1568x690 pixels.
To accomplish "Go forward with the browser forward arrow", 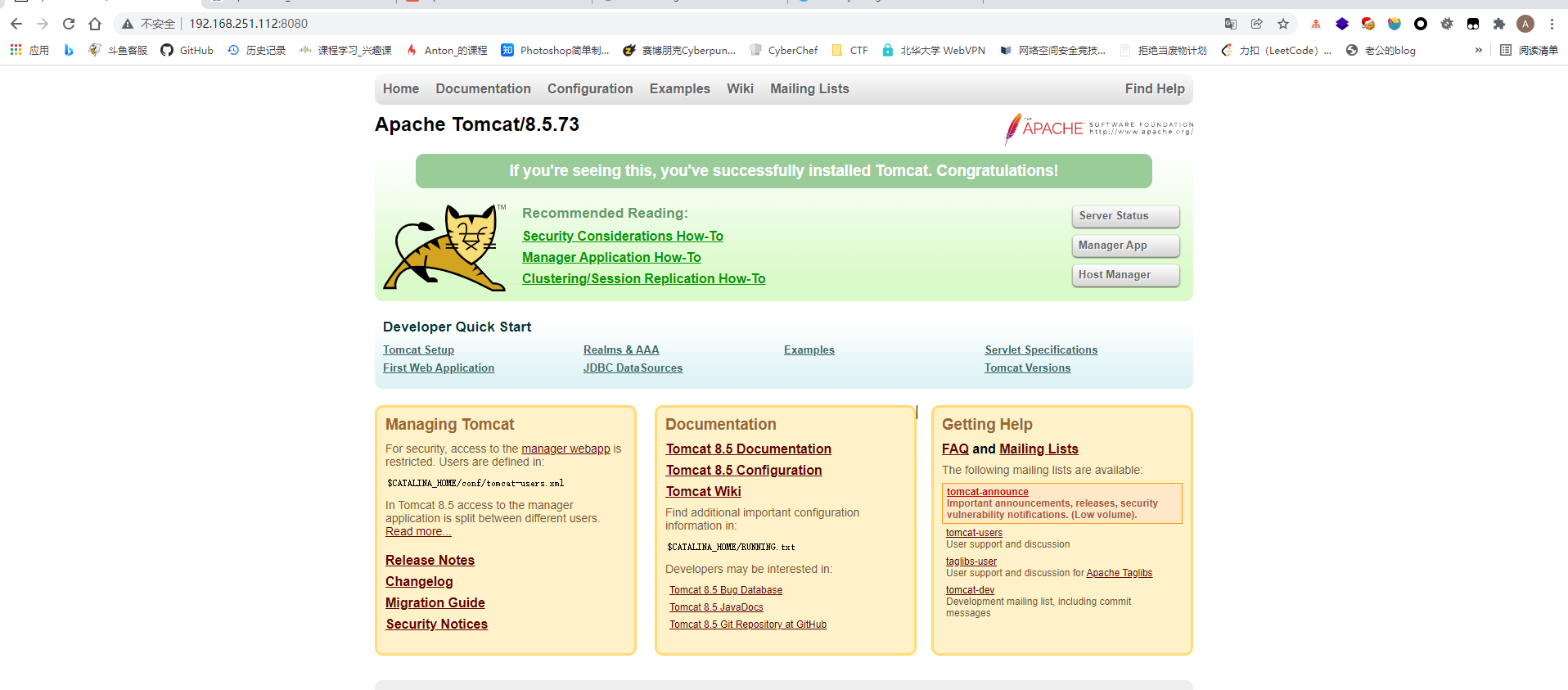I will coord(43,24).
